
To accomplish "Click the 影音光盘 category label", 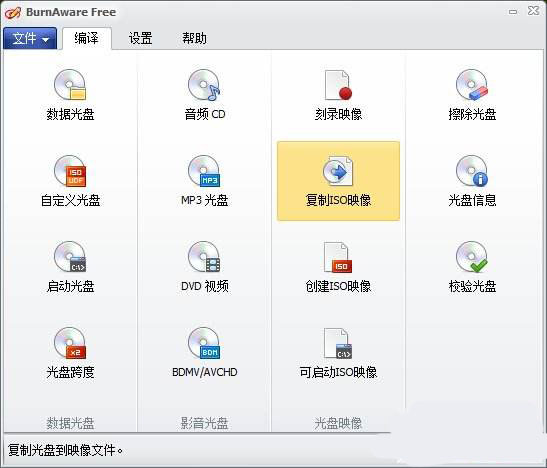I will (204, 423).
